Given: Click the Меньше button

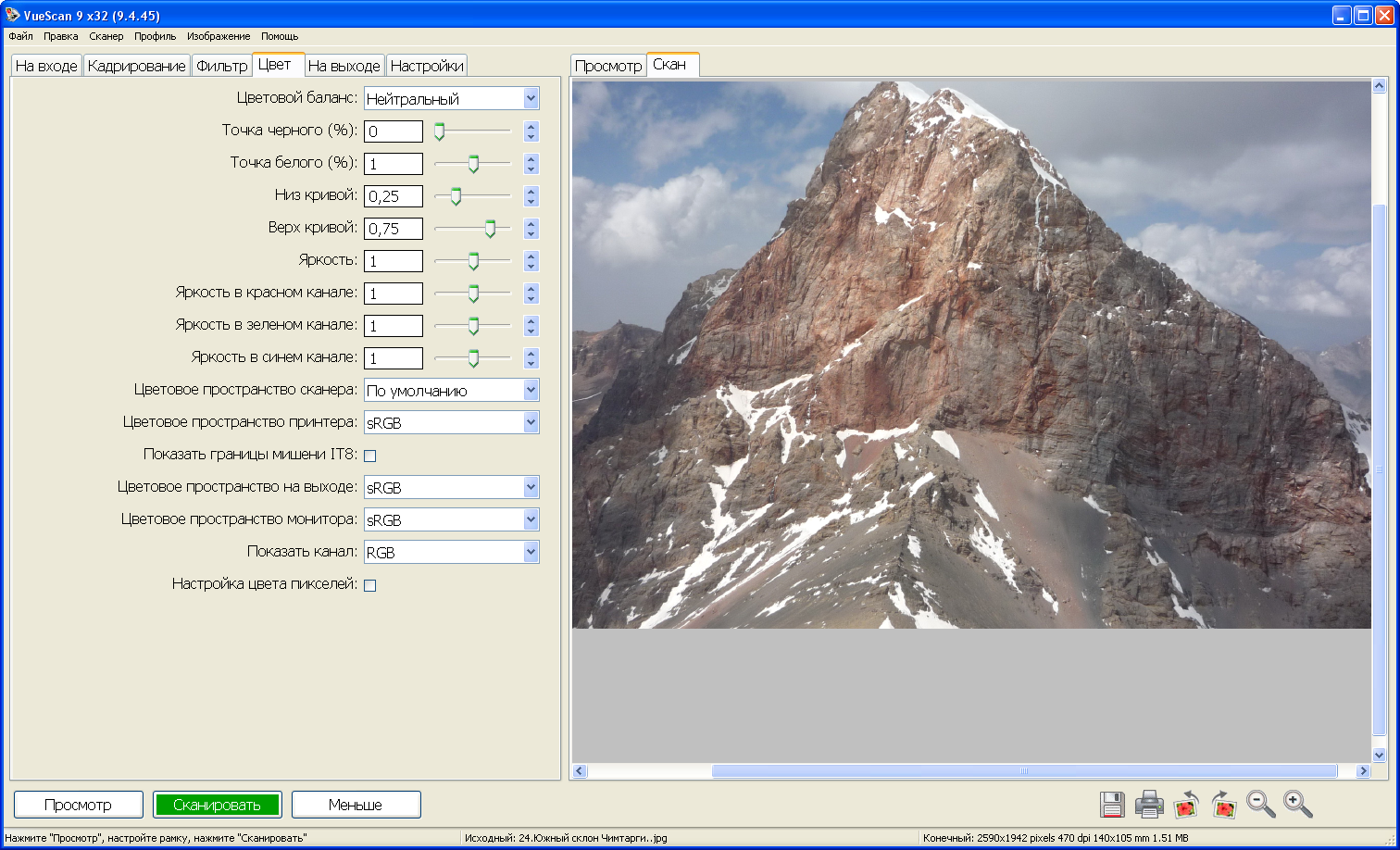Looking at the screenshot, I should pyautogui.click(x=356, y=805).
